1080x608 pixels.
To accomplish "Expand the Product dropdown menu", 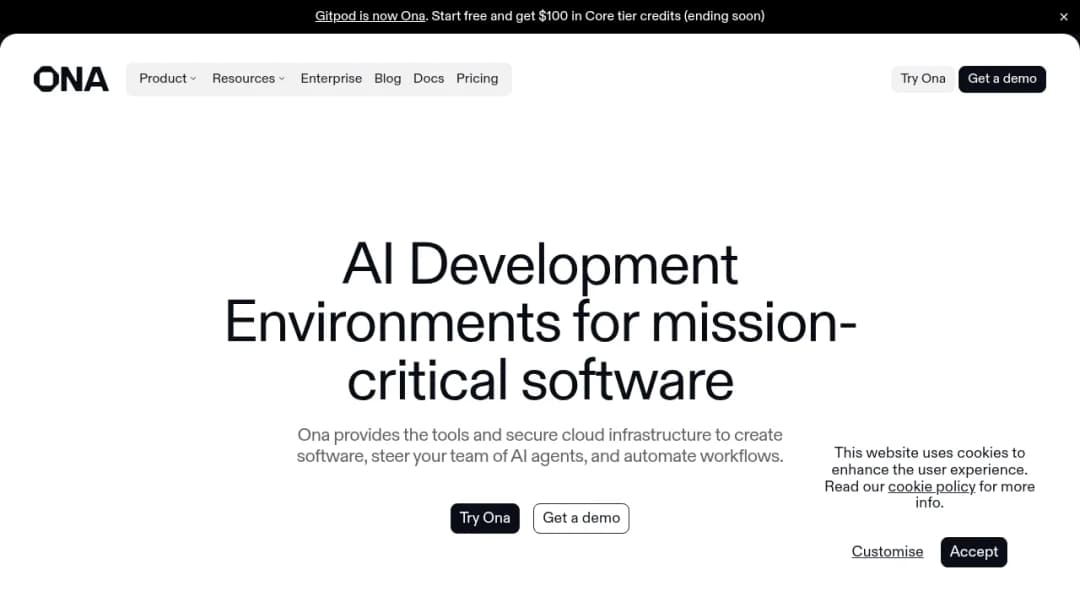I will tap(167, 78).
